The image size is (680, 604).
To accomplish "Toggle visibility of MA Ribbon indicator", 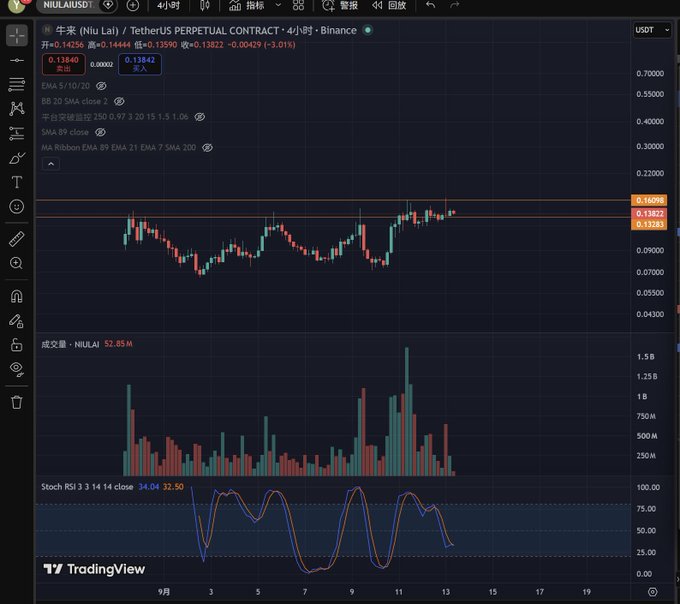I will click(x=207, y=147).
